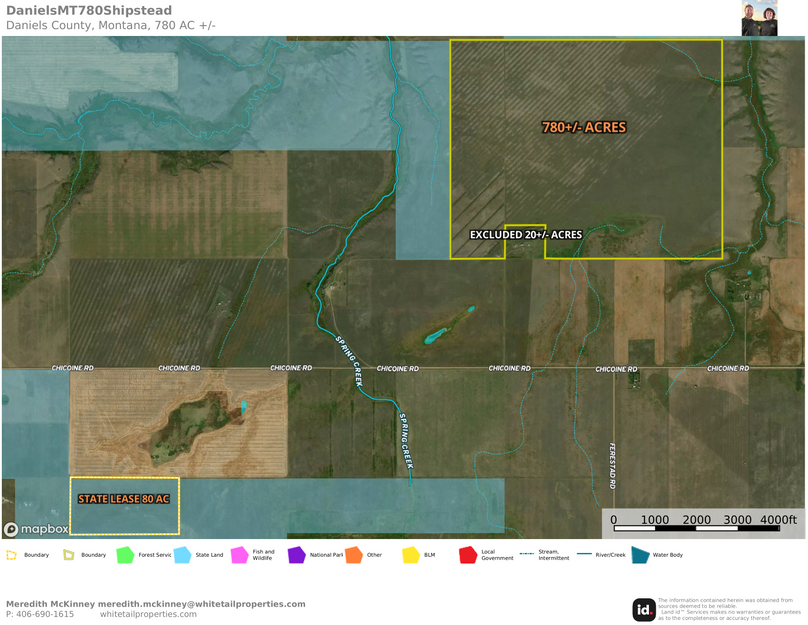Click the agent photo thumbnail
808x625 pixels.
coord(759,18)
